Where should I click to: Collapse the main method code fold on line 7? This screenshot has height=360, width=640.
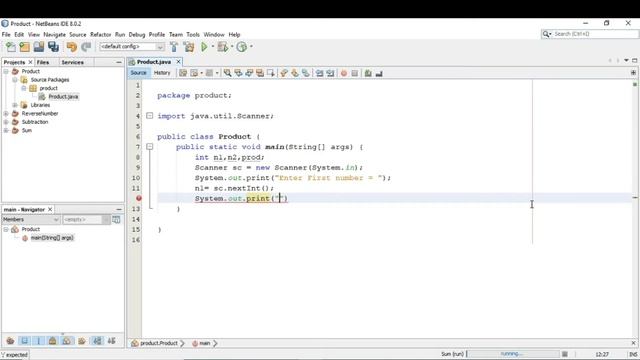click(150, 147)
